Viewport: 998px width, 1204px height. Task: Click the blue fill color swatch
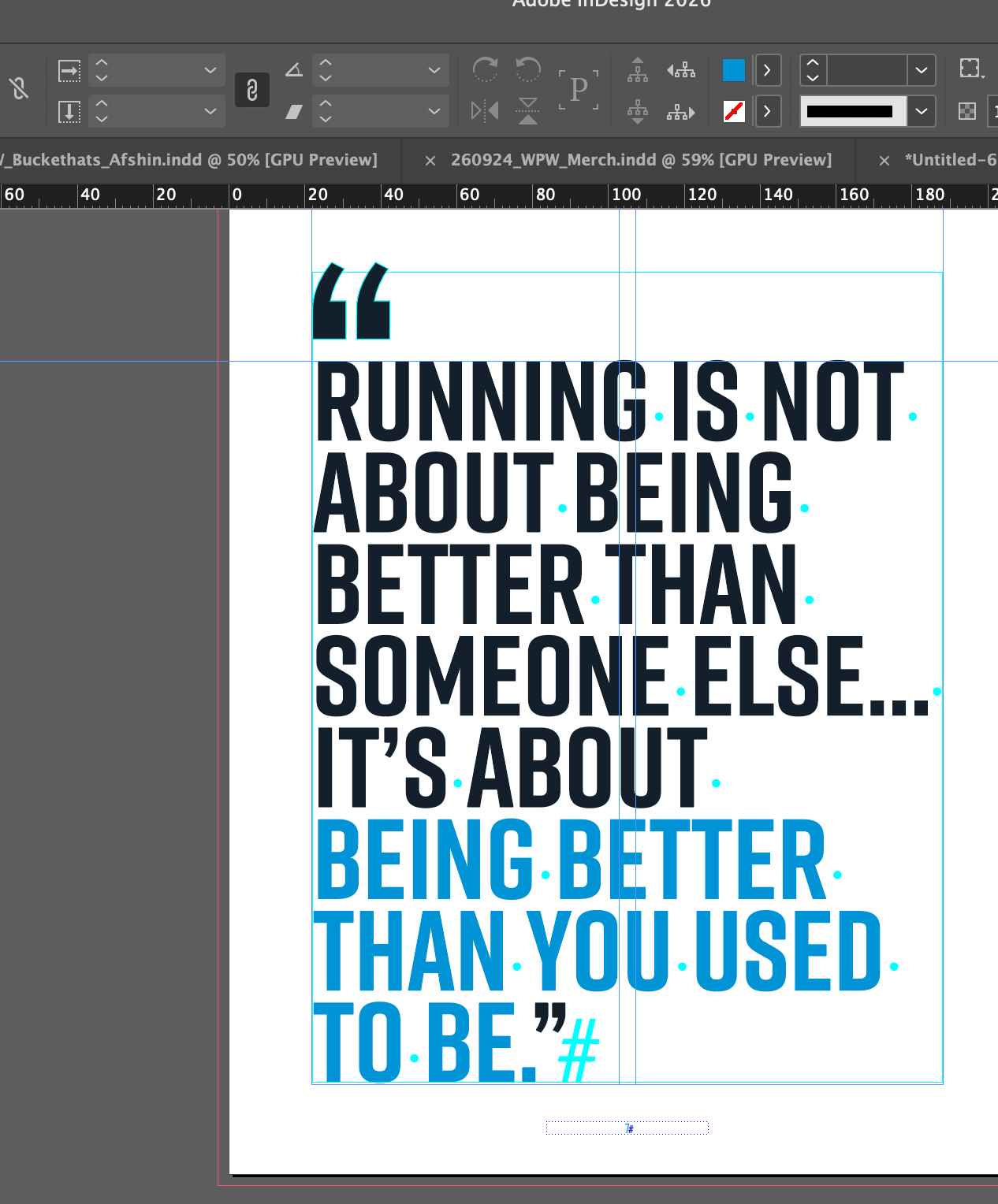(734, 70)
